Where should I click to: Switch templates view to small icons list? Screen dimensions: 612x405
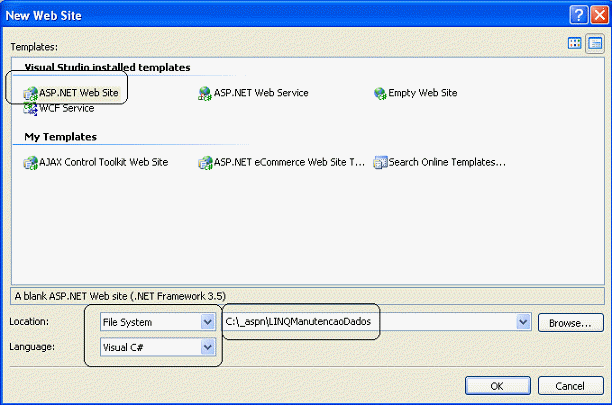(x=595, y=43)
